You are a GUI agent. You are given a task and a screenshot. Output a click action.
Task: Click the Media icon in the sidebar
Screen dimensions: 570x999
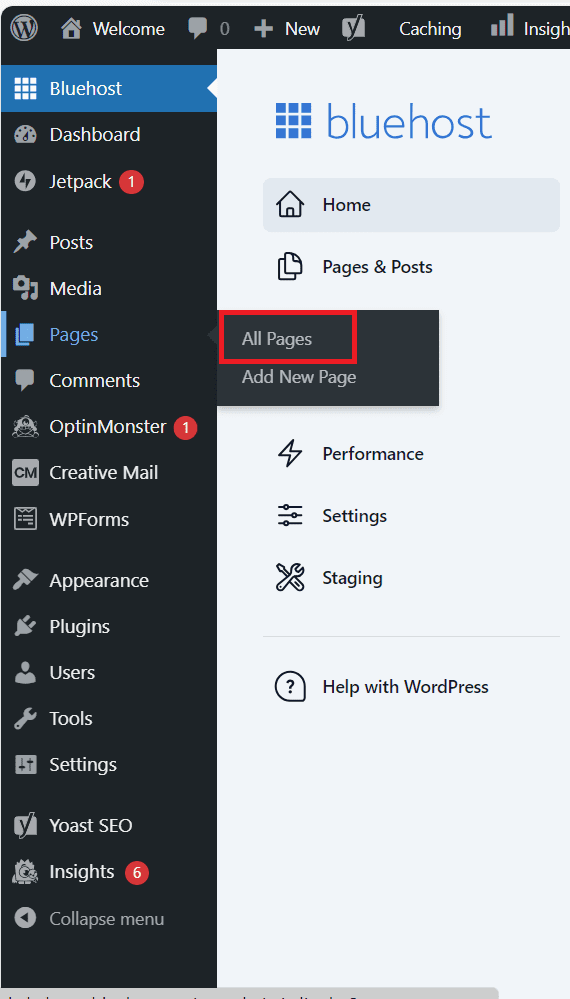click(25, 289)
